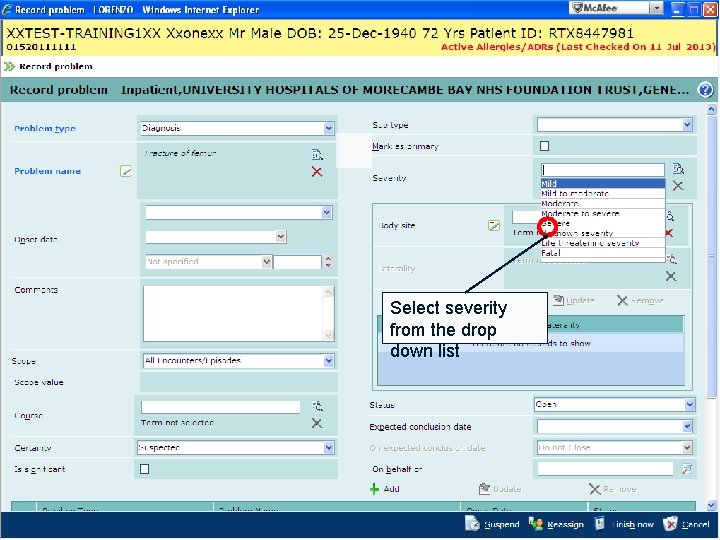Click the Finish now button
The height and width of the screenshot is (540, 720).
click(x=624, y=524)
